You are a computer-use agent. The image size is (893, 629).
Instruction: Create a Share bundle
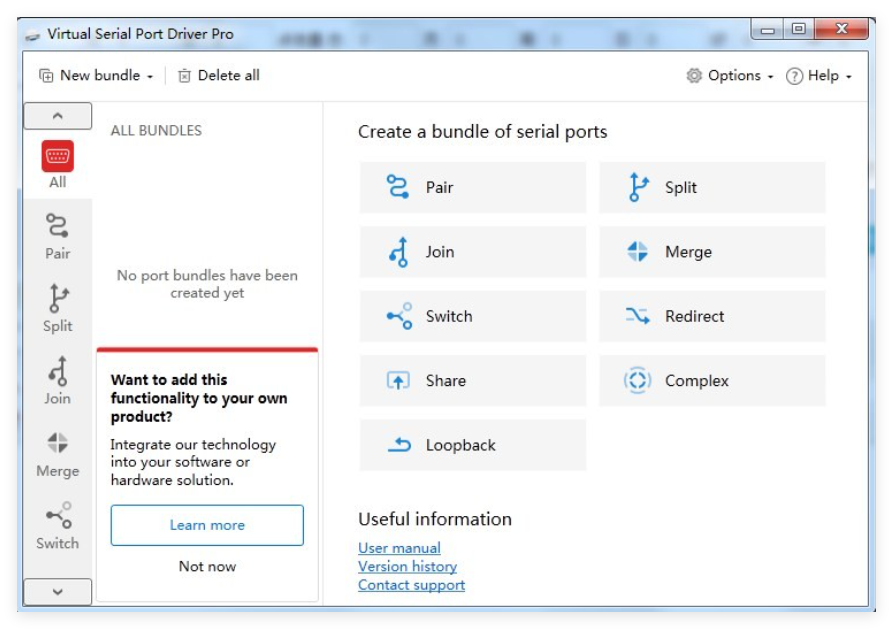click(x=473, y=381)
